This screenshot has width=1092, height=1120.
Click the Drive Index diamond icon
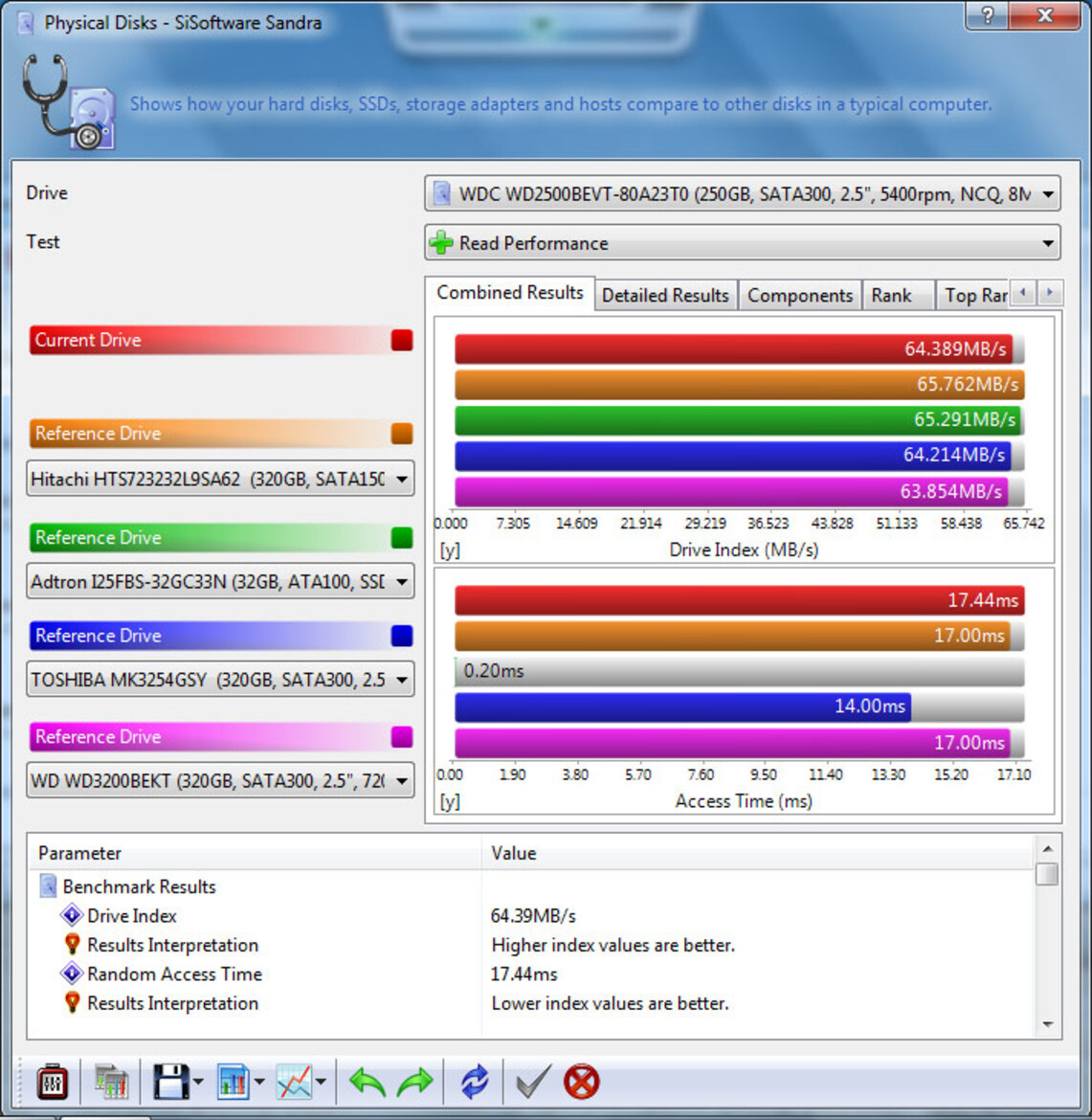[x=72, y=915]
